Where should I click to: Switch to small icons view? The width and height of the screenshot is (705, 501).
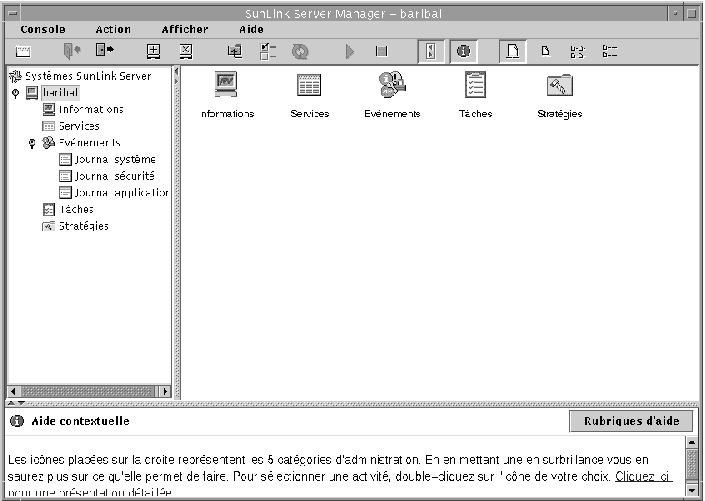tap(545, 51)
